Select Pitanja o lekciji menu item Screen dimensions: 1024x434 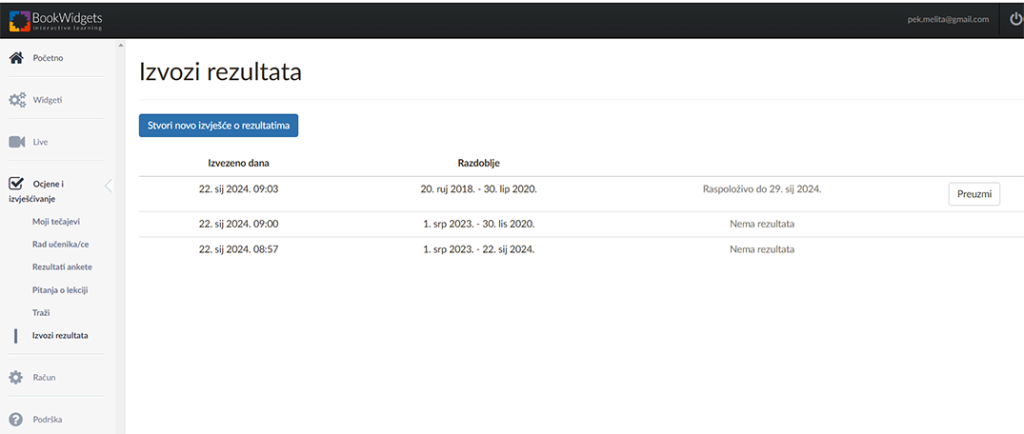[x=62, y=290]
